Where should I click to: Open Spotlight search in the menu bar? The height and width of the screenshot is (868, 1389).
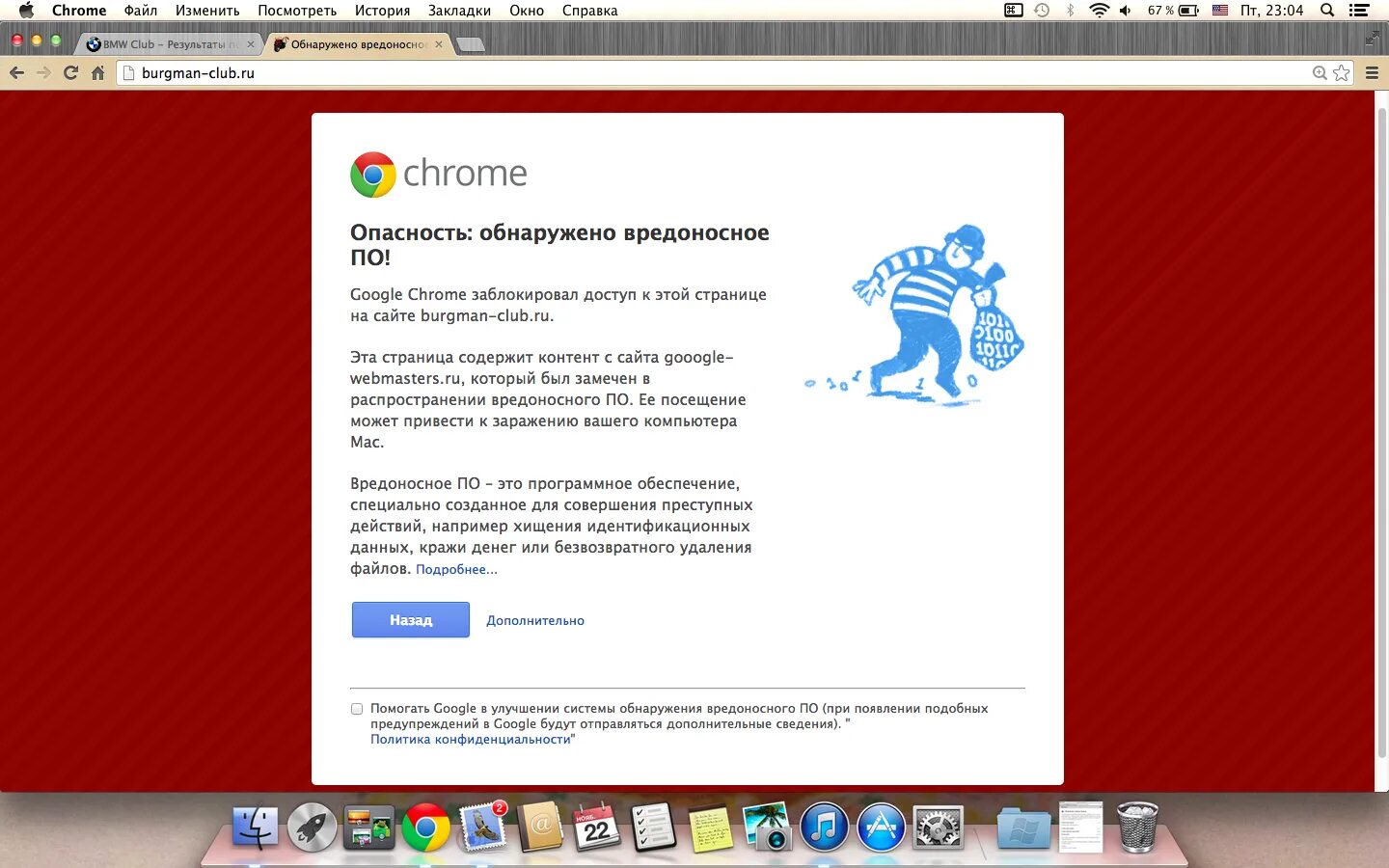click(x=1327, y=11)
